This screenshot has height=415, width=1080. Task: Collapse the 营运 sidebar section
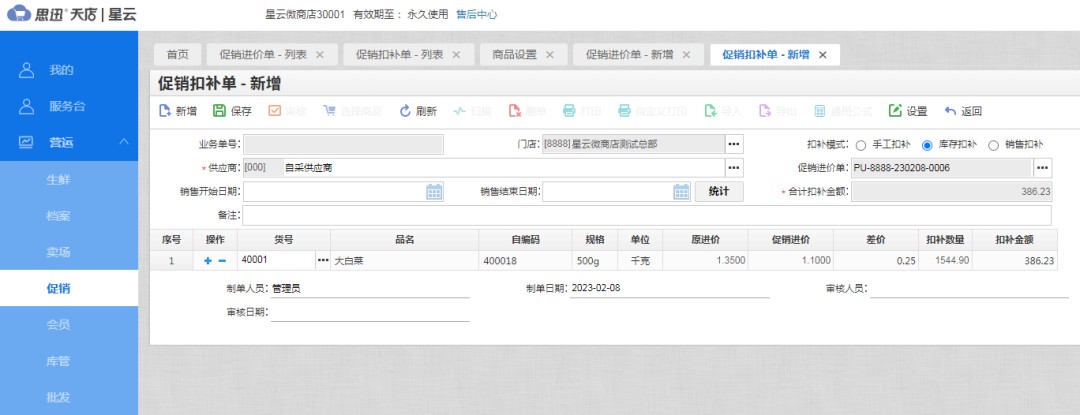pos(124,142)
